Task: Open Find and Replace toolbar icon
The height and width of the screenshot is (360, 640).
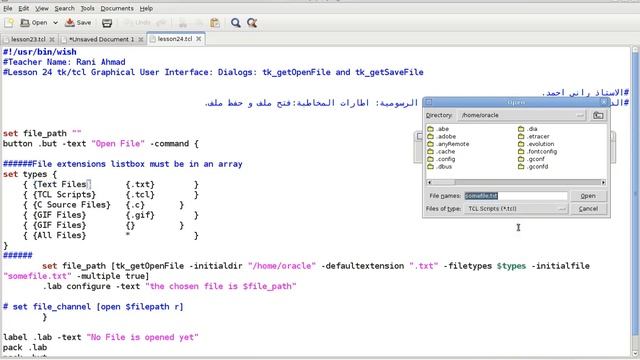Action: (252, 23)
